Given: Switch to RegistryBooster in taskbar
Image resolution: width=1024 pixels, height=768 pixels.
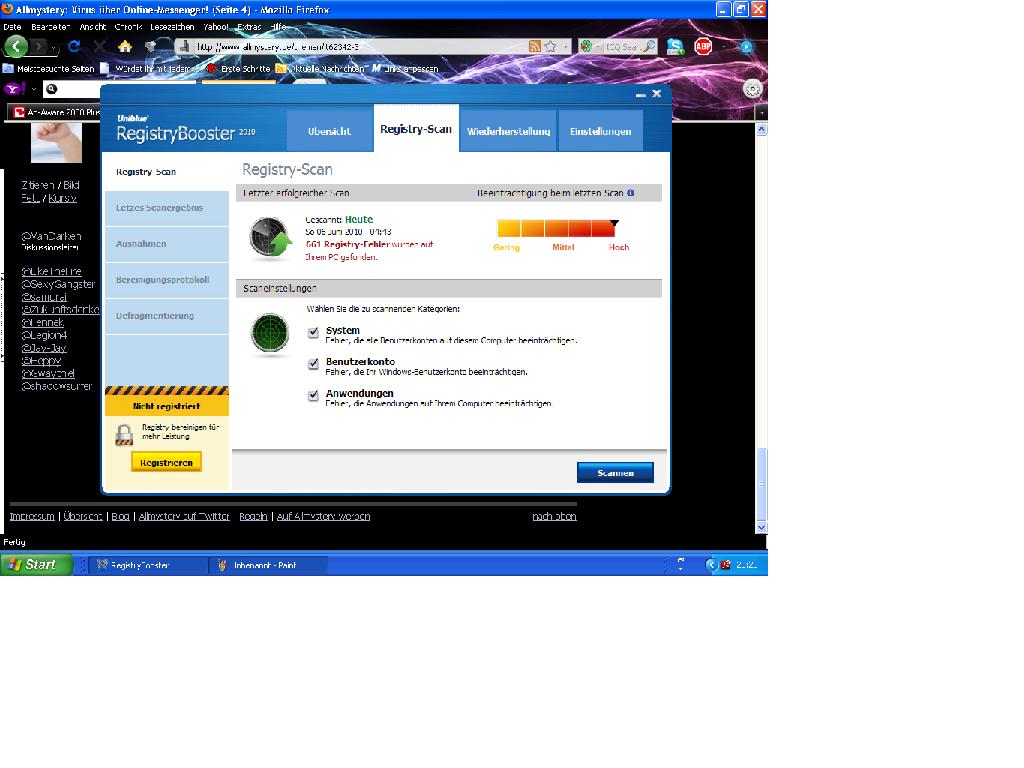Looking at the screenshot, I should click(148, 565).
